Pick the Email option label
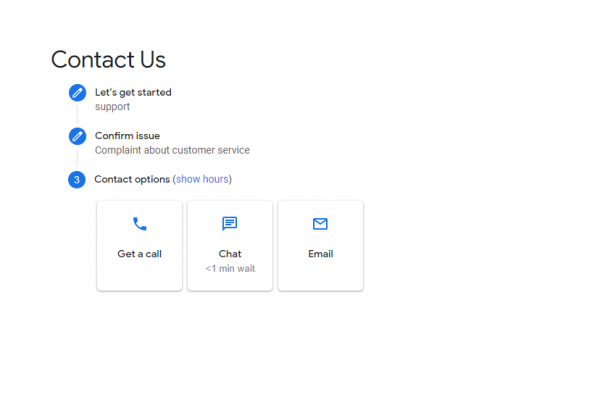The image size is (600, 400). coord(320,254)
